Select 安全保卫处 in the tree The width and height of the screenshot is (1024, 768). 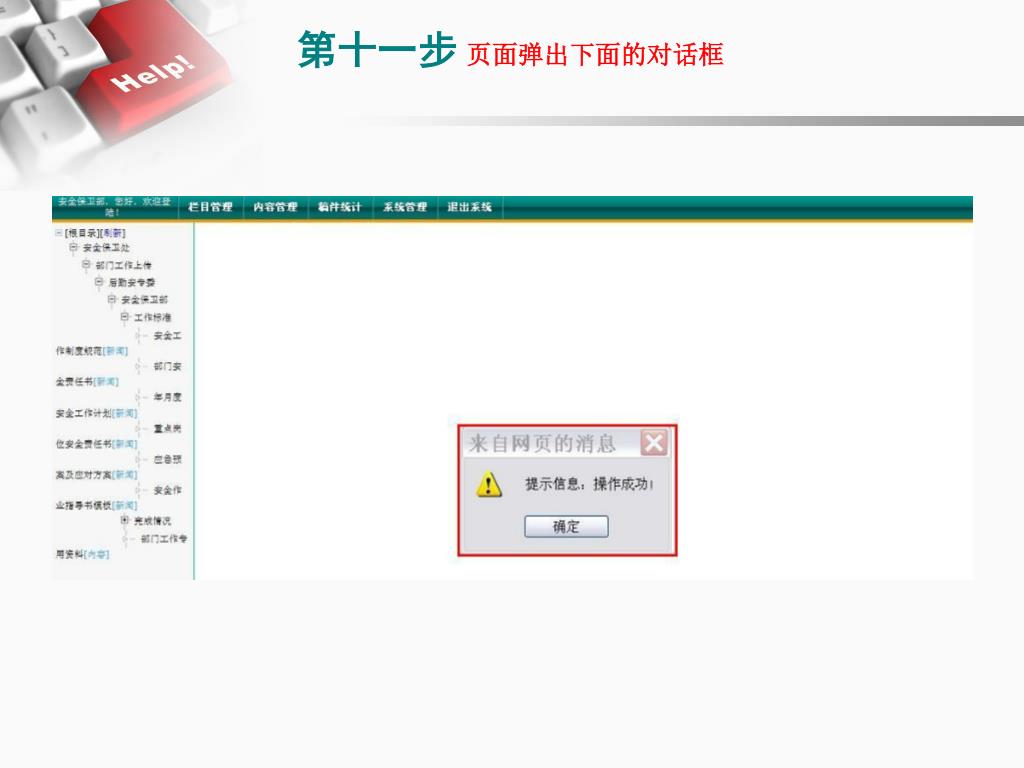point(106,248)
